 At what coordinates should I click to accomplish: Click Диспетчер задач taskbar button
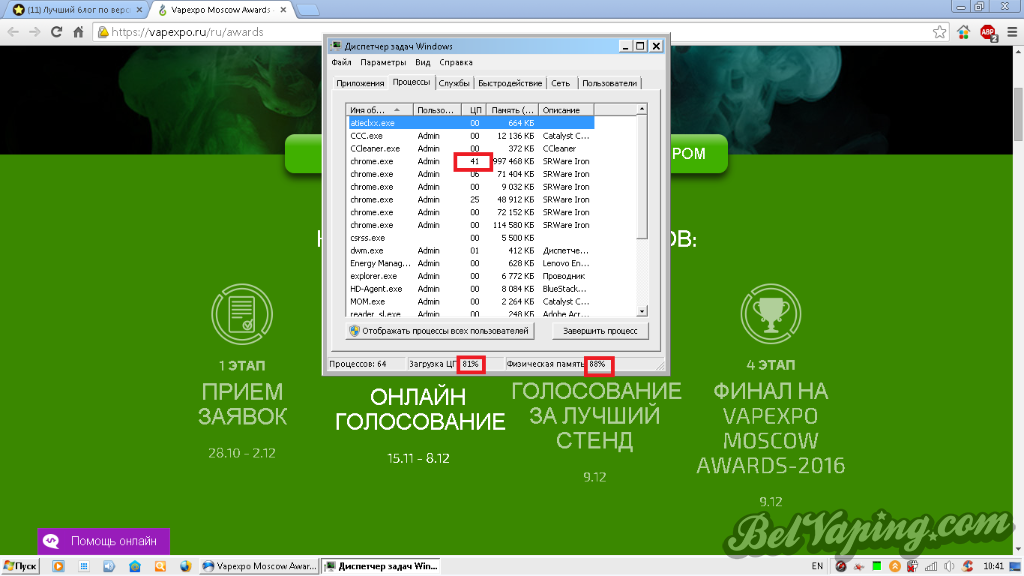click(x=381, y=566)
